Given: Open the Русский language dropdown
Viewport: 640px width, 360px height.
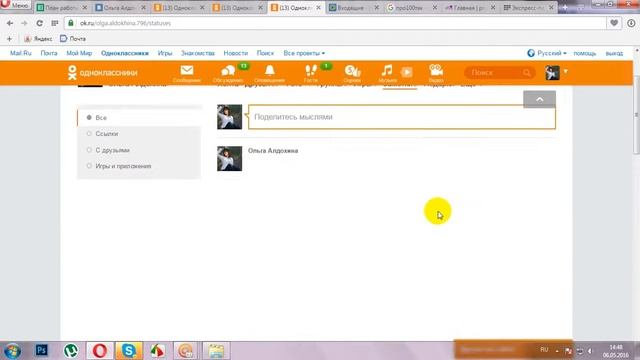Looking at the screenshot, I should tap(547, 53).
